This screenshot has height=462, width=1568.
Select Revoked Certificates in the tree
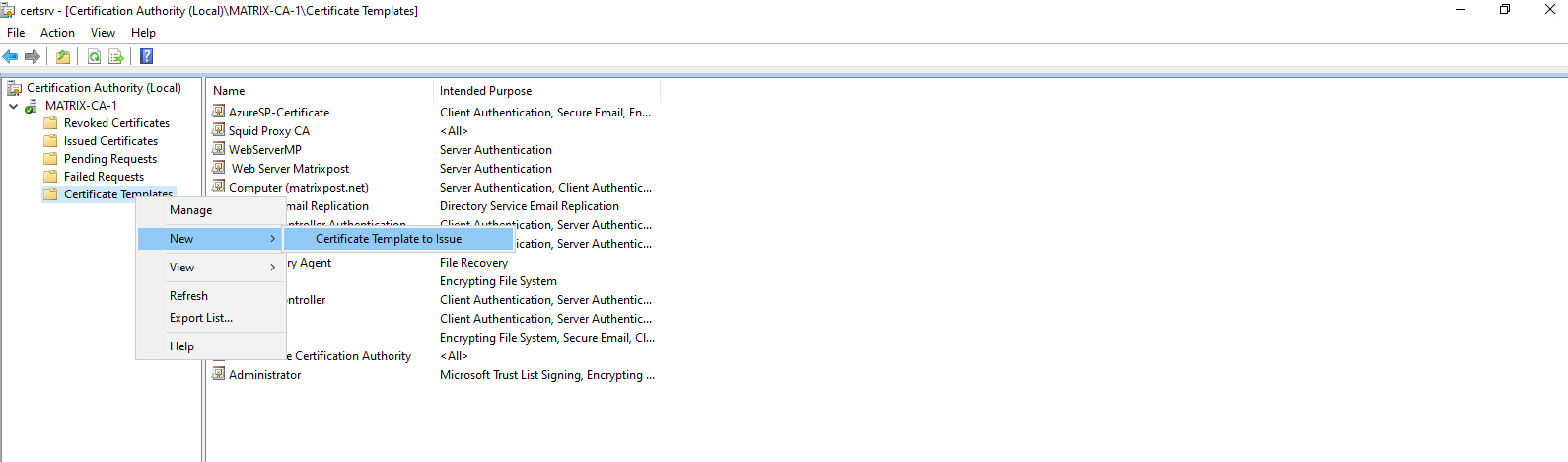(x=116, y=123)
